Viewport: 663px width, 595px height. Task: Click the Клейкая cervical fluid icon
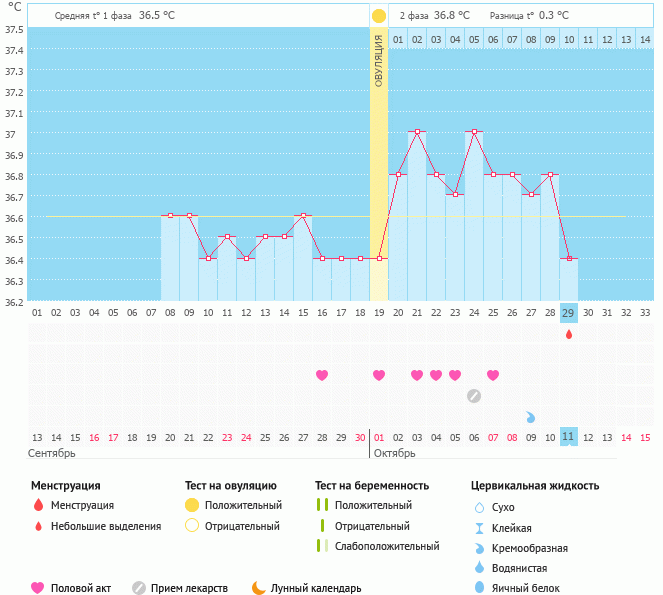(x=479, y=528)
